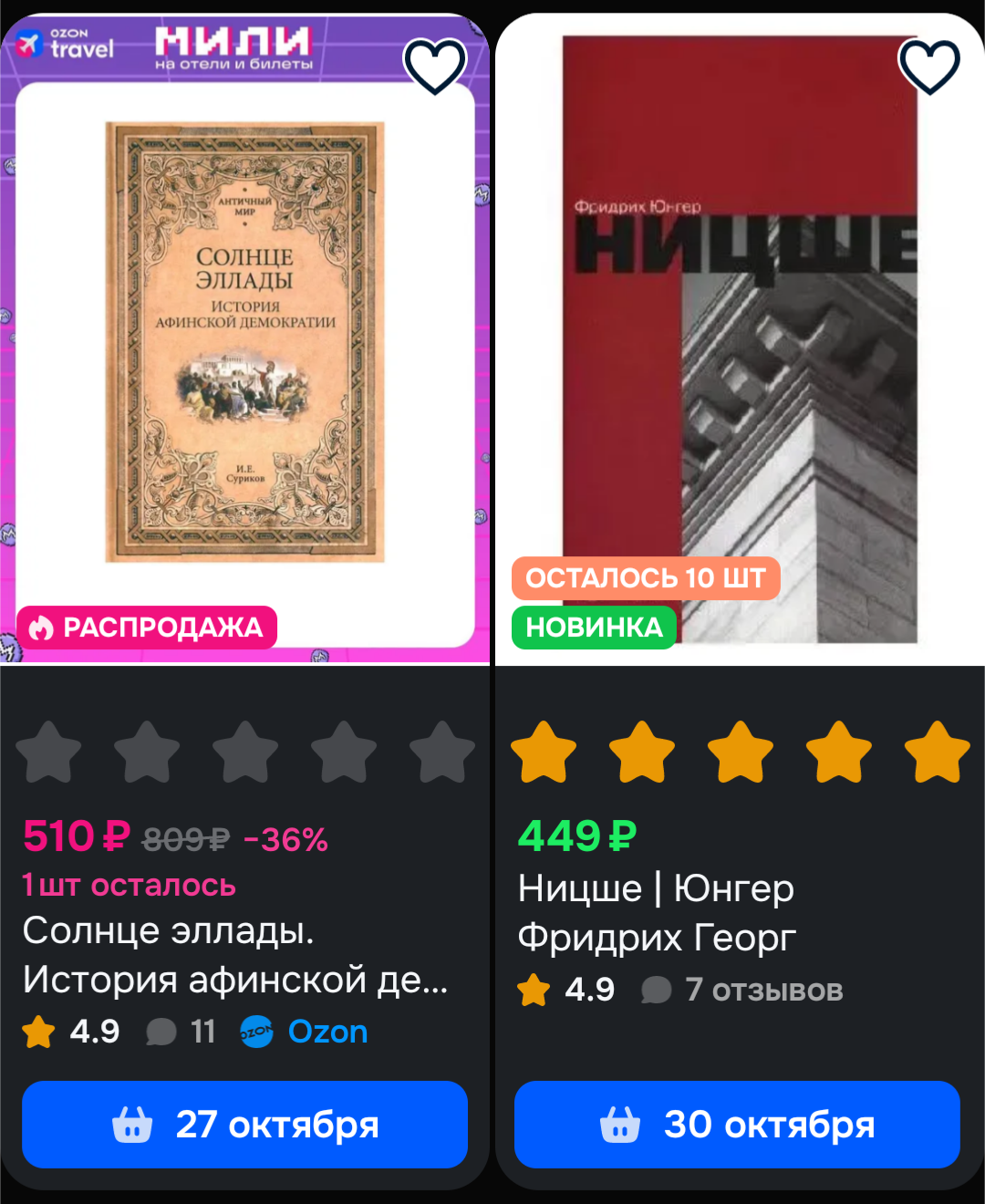Image resolution: width=985 pixels, height=1204 pixels.
Task: Tap the Распродажа sale badge
Action: tap(147, 628)
